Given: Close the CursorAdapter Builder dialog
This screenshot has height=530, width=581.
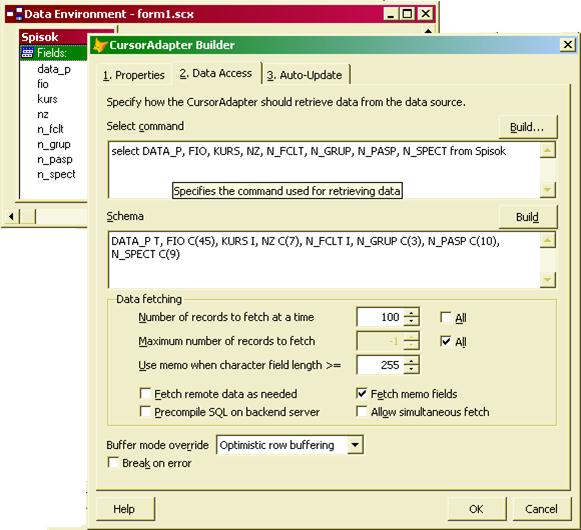Looking at the screenshot, I should coord(567,45).
